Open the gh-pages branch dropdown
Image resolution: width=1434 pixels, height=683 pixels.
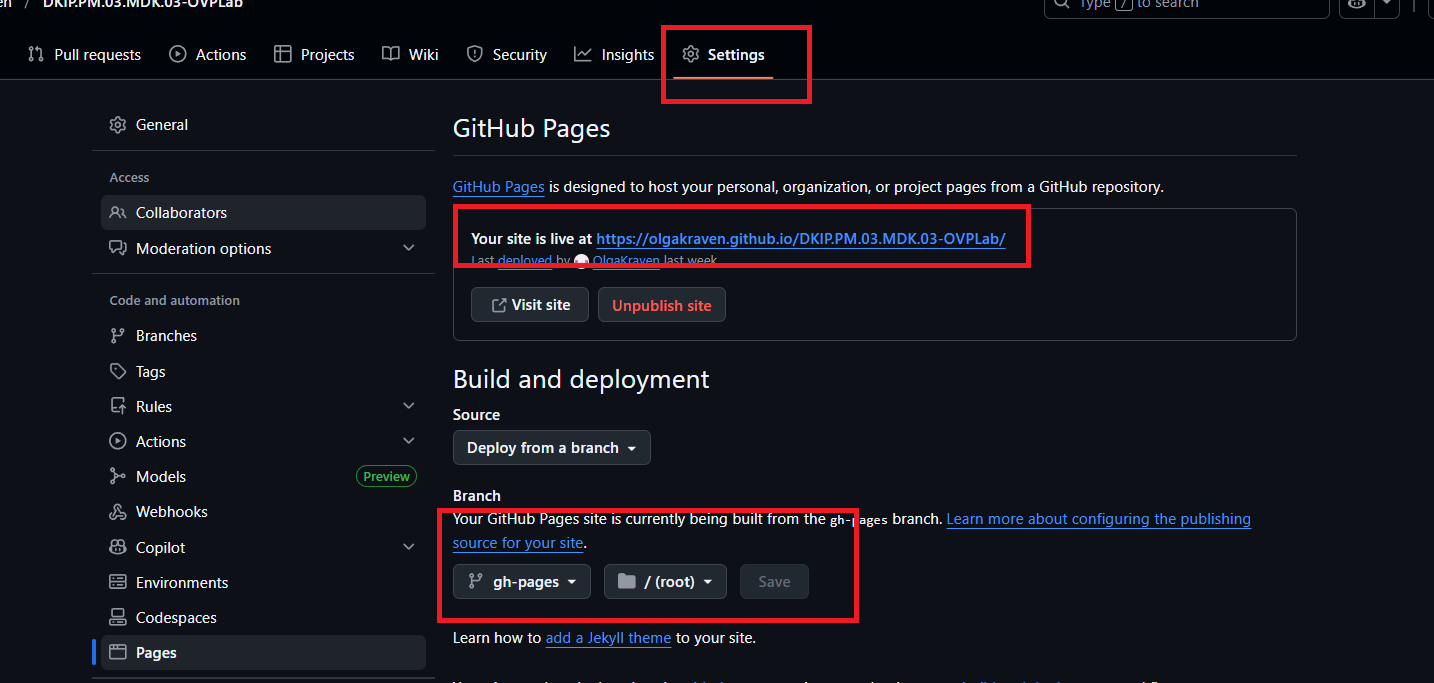[x=522, y=582]
